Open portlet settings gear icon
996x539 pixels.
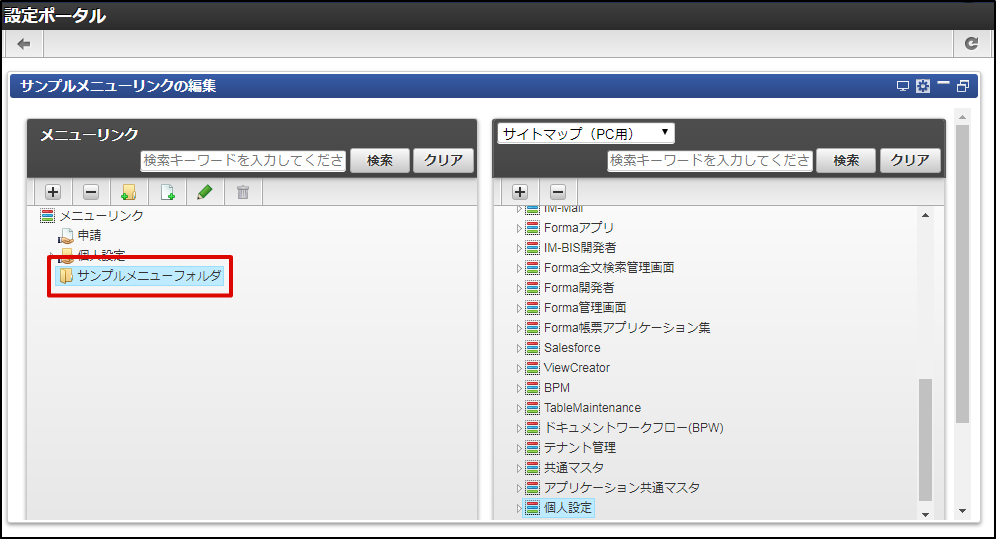[923, 86]
